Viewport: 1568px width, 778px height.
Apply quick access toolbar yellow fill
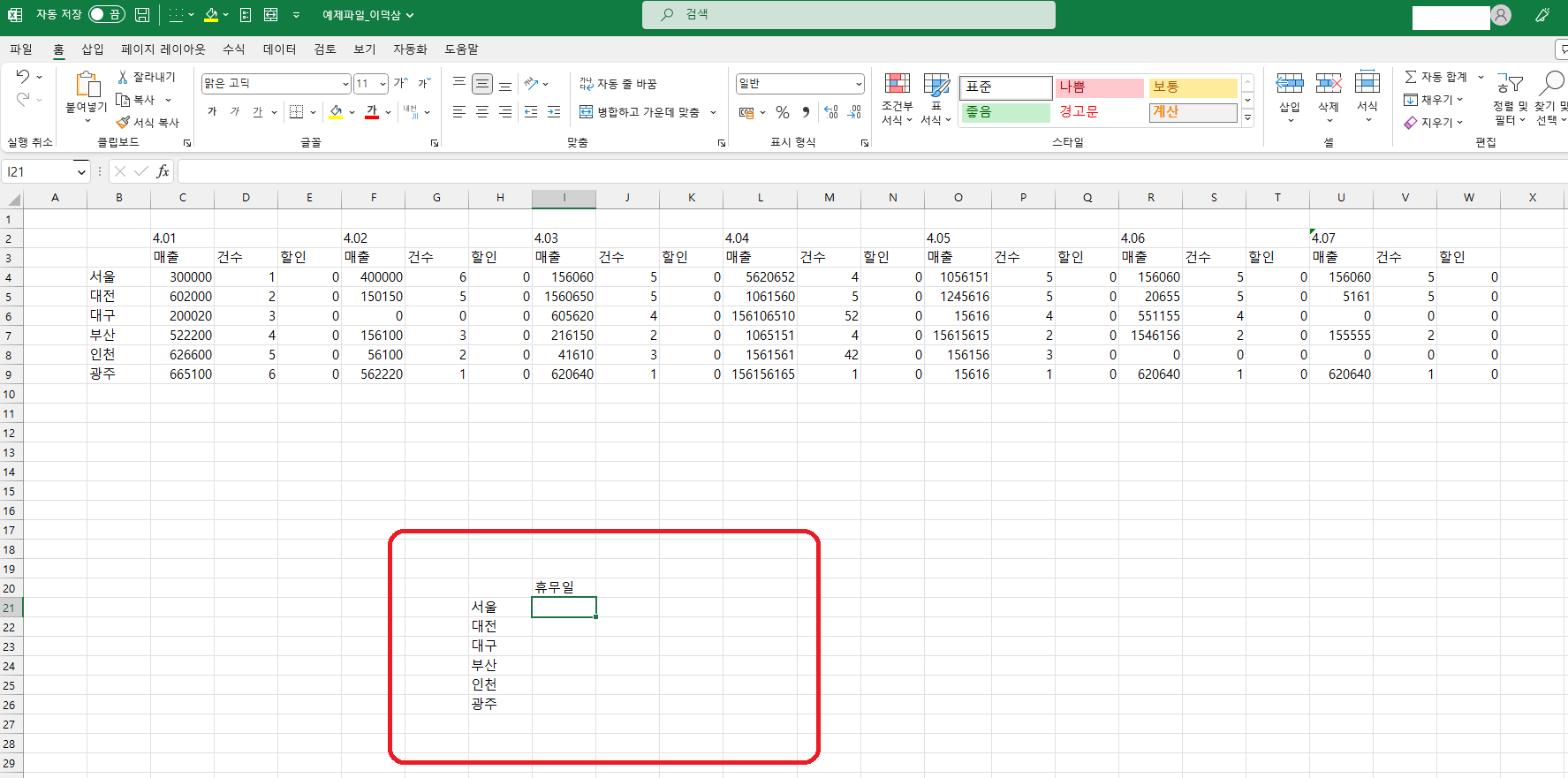(x=210, y=14)
